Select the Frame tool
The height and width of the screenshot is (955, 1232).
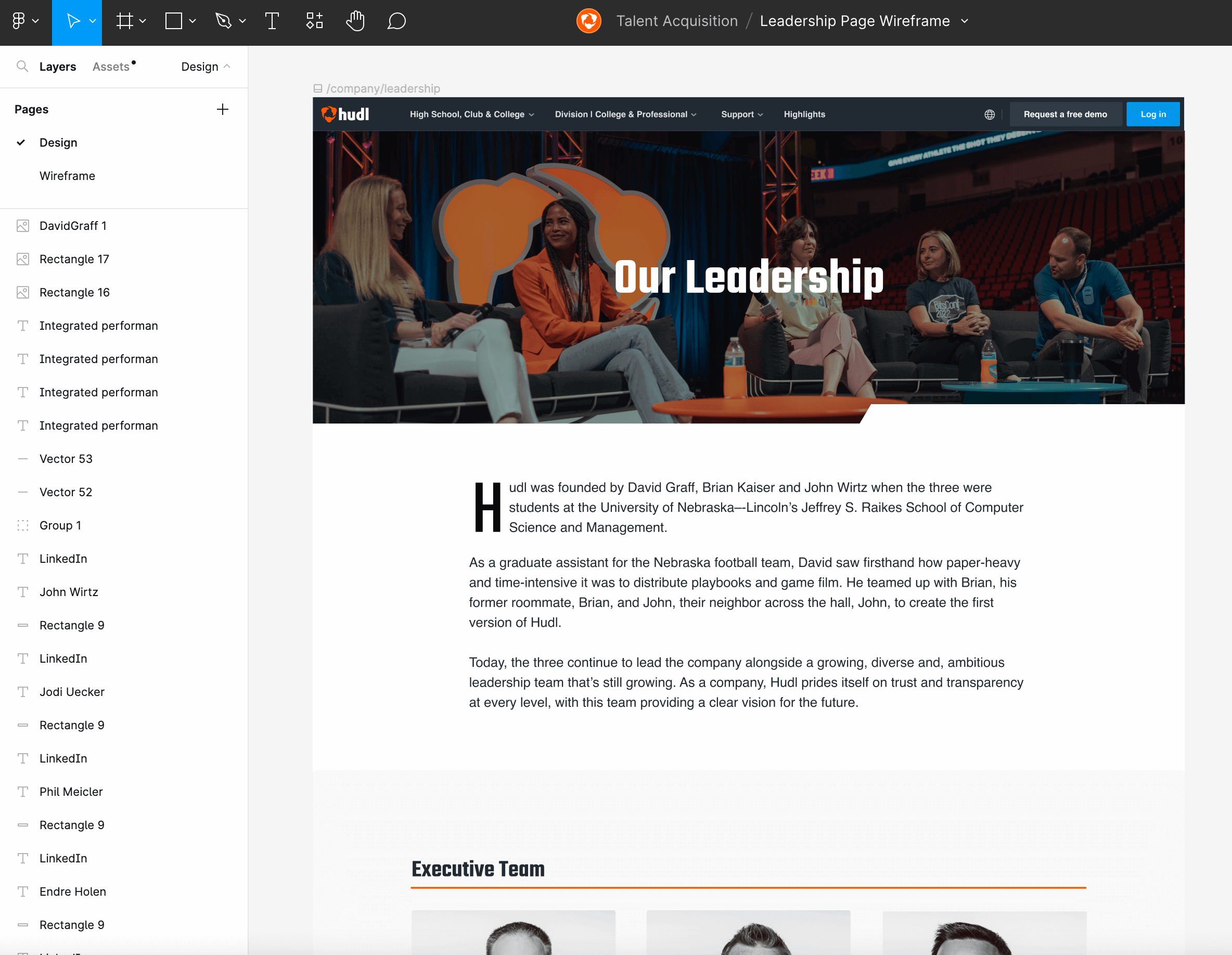point(124,21)
